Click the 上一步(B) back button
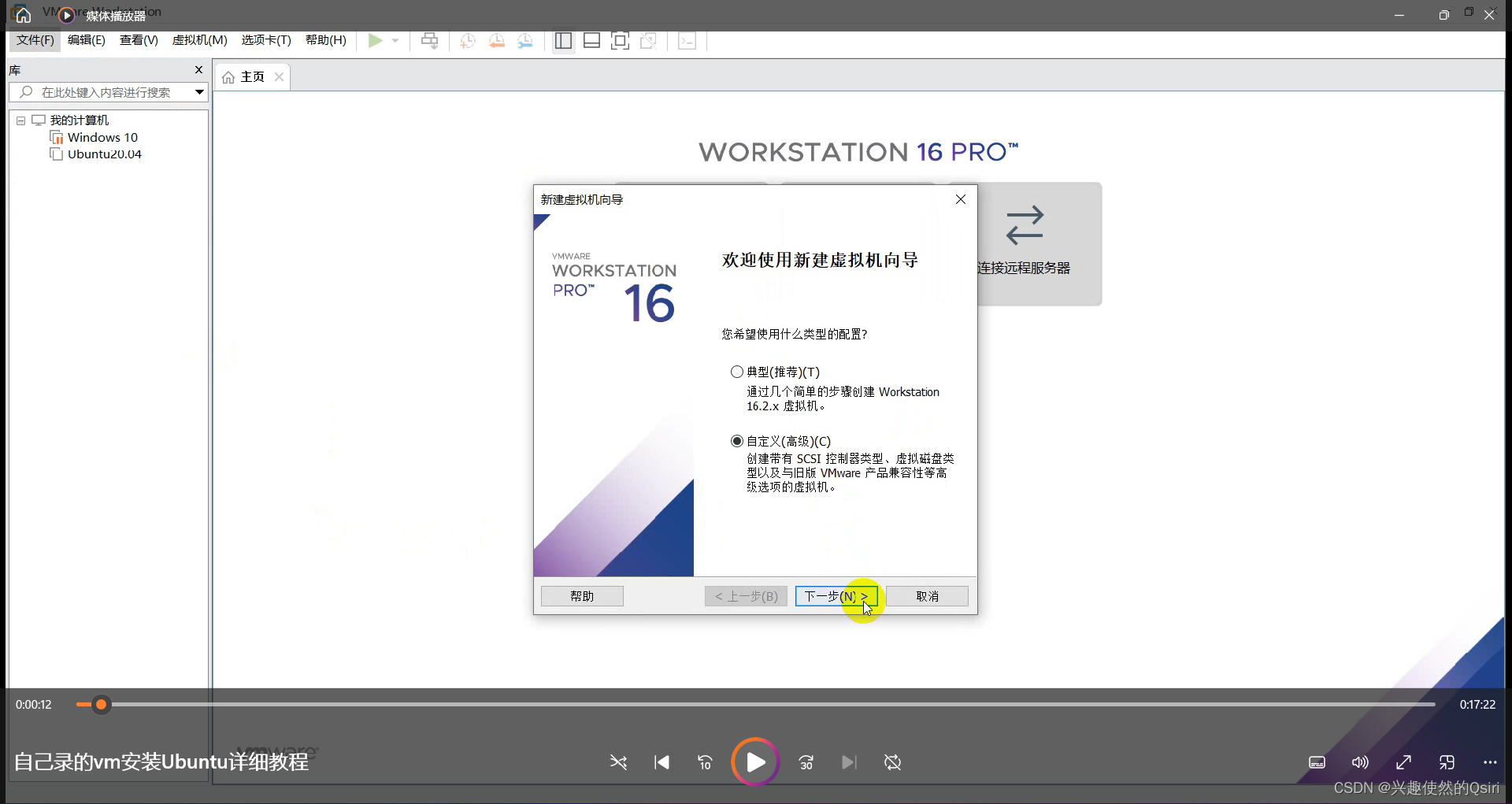The width and height of the screenshot is (1512, 804). [746, 596]
